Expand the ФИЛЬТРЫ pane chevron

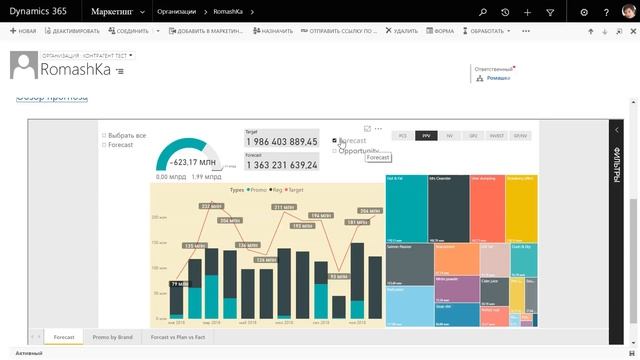point(616,130)
